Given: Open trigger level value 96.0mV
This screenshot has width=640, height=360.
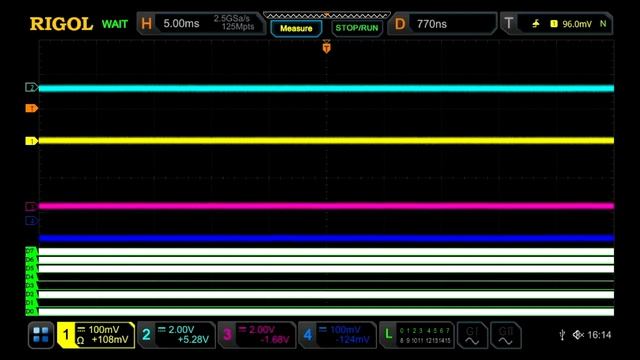Looking at the screenshot, I should (x=577, y=24).
